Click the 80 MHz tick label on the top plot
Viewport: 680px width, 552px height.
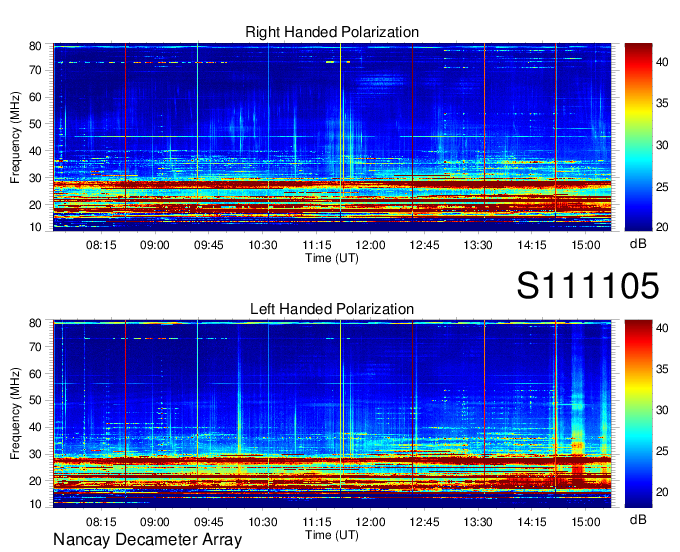[35, 46]
